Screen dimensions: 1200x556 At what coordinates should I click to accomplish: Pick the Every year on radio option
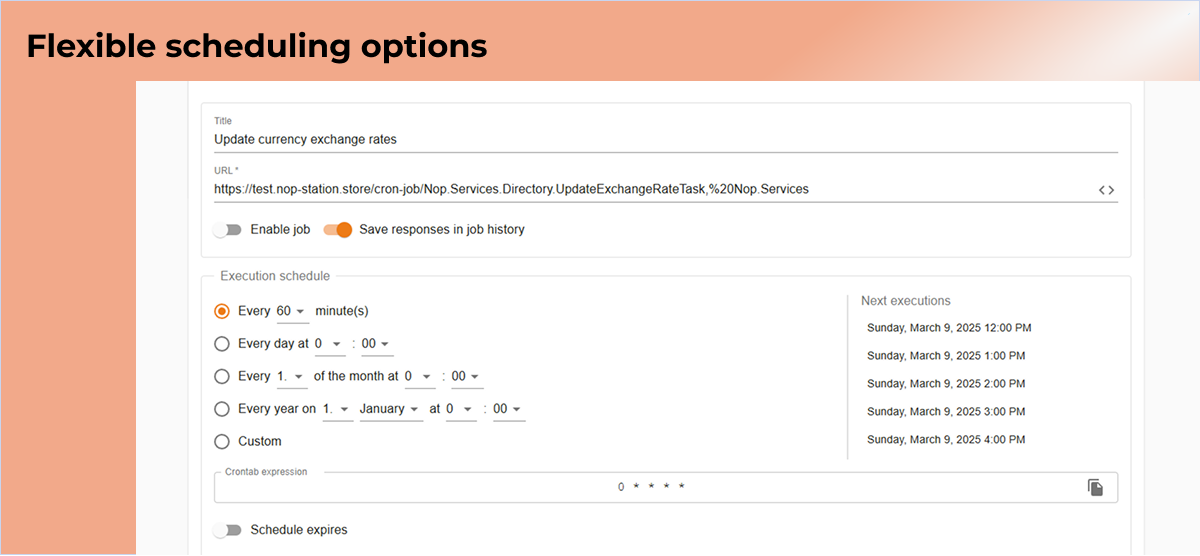(222, 409)
